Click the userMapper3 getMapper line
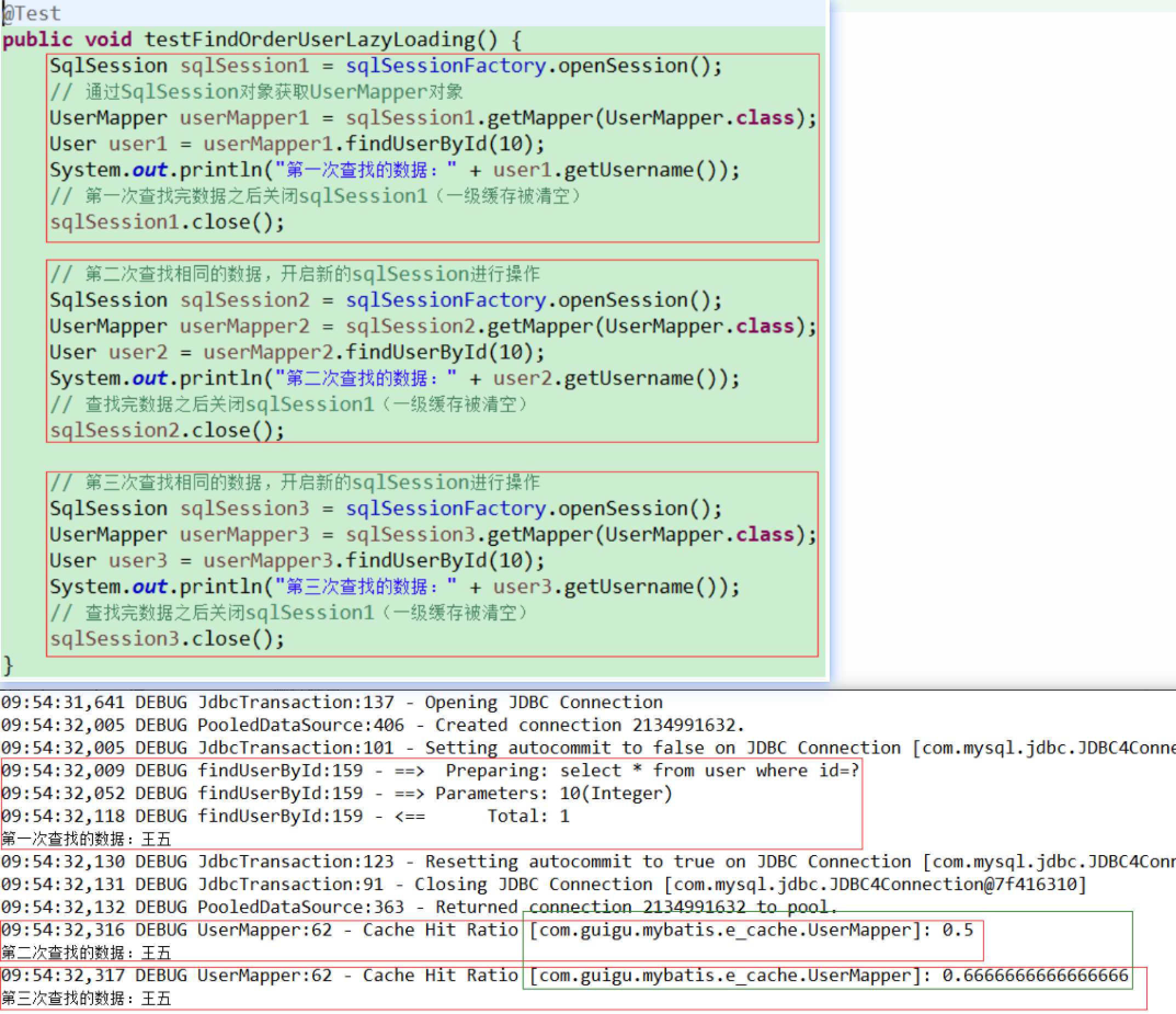 tap(432, 535)
